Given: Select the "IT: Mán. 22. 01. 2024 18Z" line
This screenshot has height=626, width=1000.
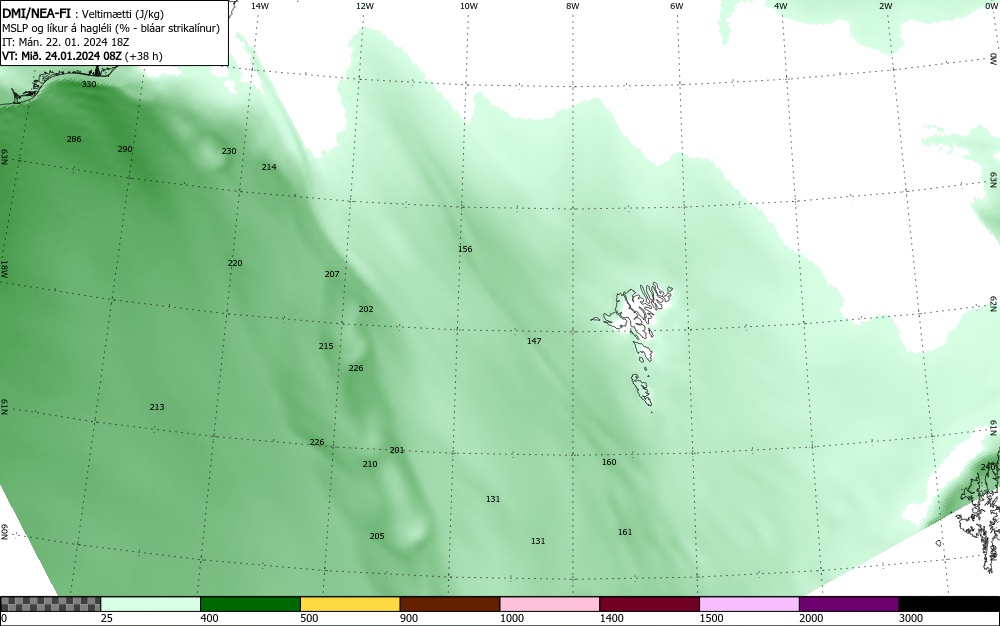Looking at the screenshot, I should [66, 42].
